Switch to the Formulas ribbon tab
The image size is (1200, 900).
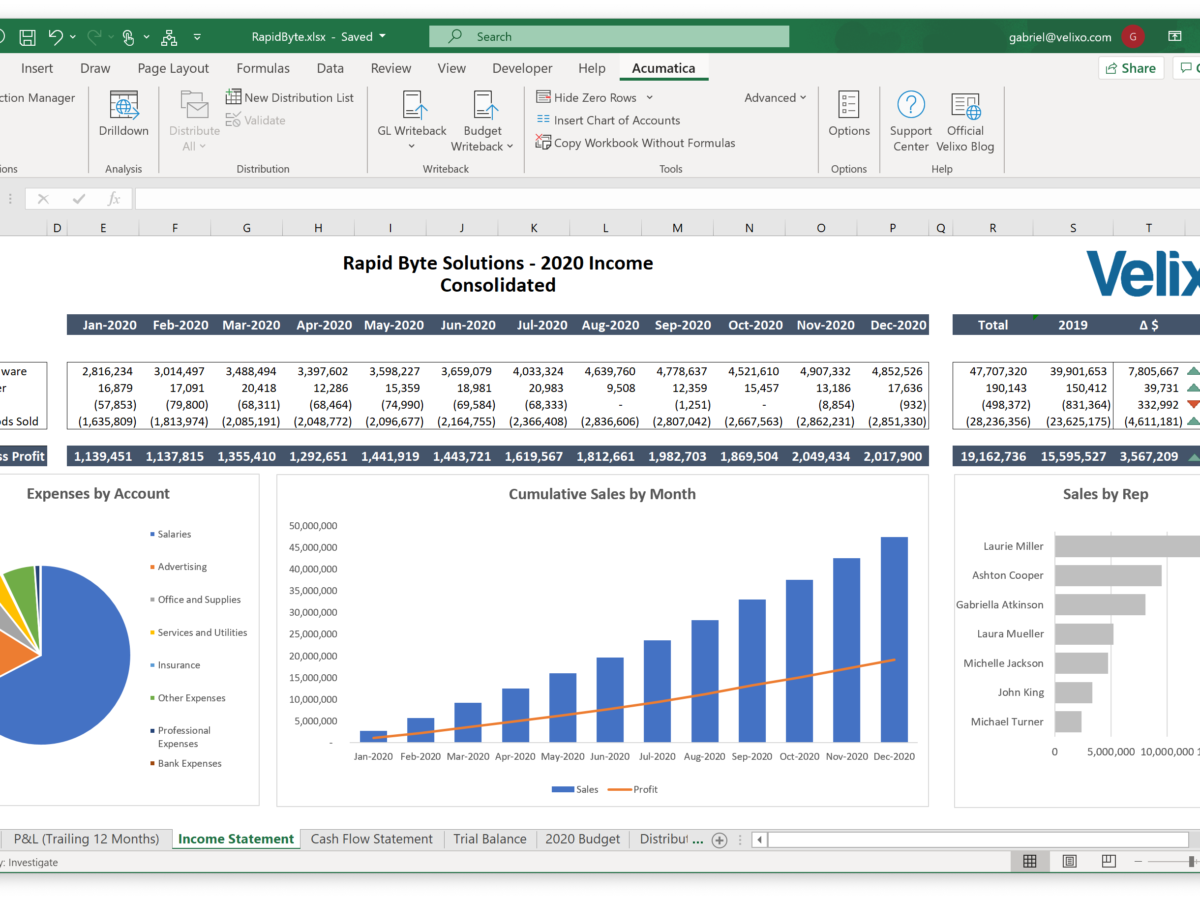click(x=262, y=68)
